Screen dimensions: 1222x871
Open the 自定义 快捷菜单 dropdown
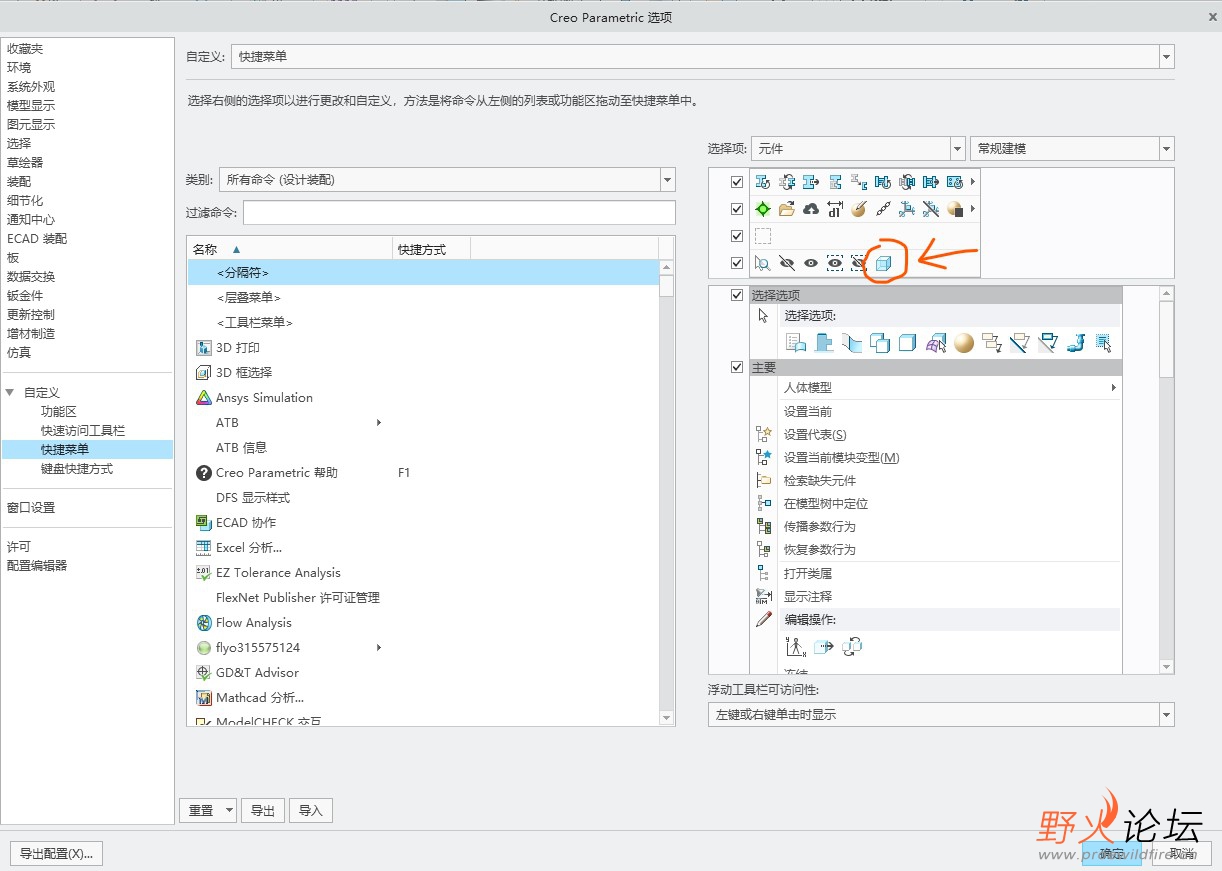coord(1166,57)
